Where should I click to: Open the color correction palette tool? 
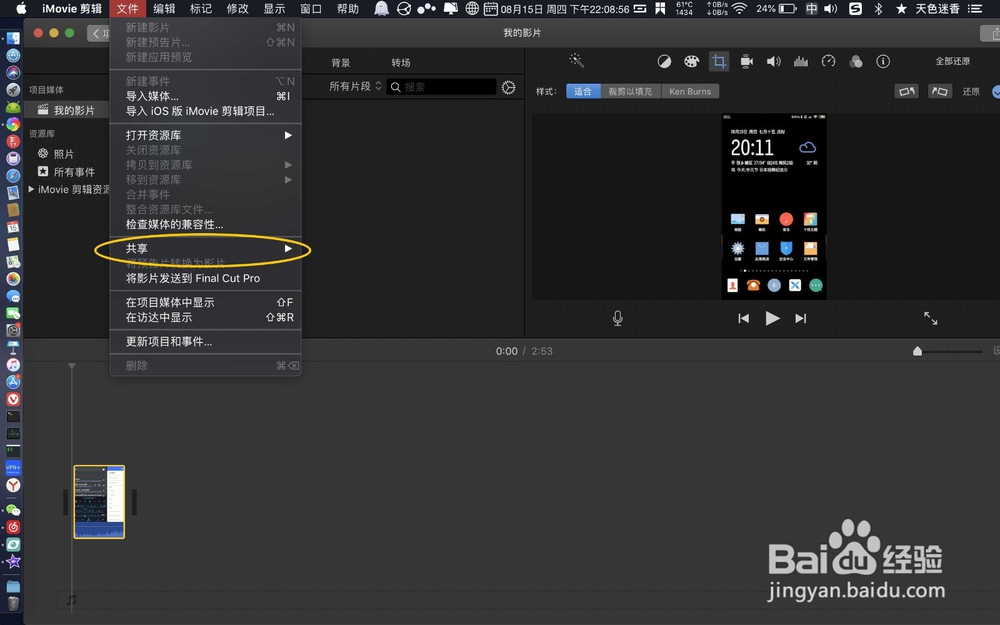[x=691, y=61]
